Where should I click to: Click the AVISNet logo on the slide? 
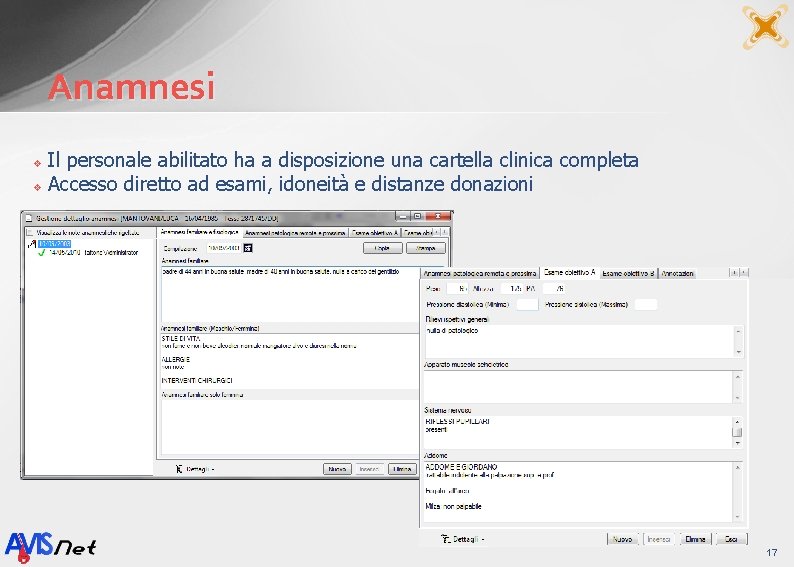point(51,547)
